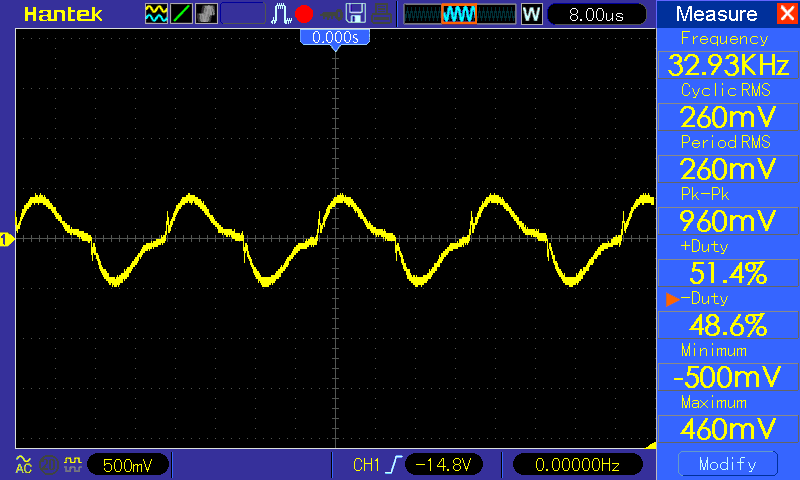Select the Frequency measurement label
The height and width of the screenshot is (480, 800).
coord(724,39)
